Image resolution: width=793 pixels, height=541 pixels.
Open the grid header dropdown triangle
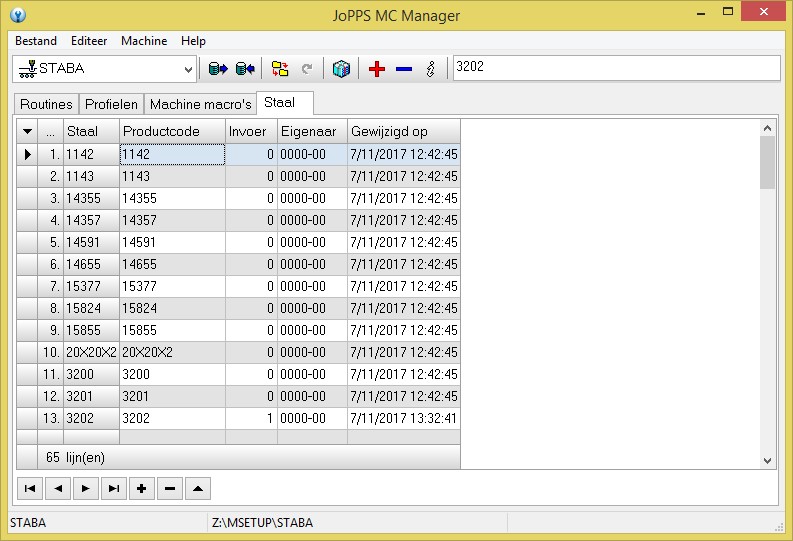point(27,131)
